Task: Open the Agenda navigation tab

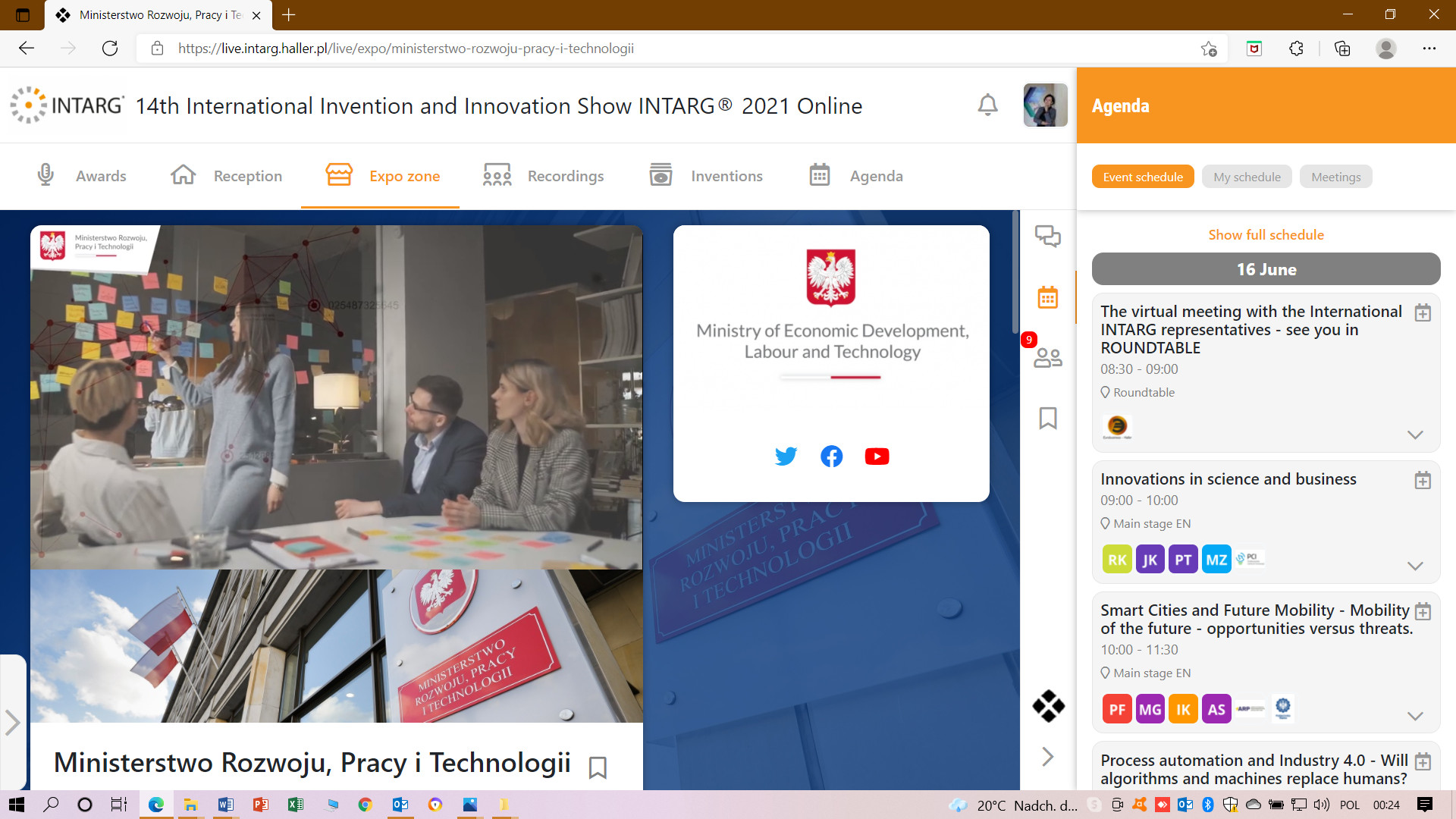Action: pyautogui.click(x=855, y=176)
